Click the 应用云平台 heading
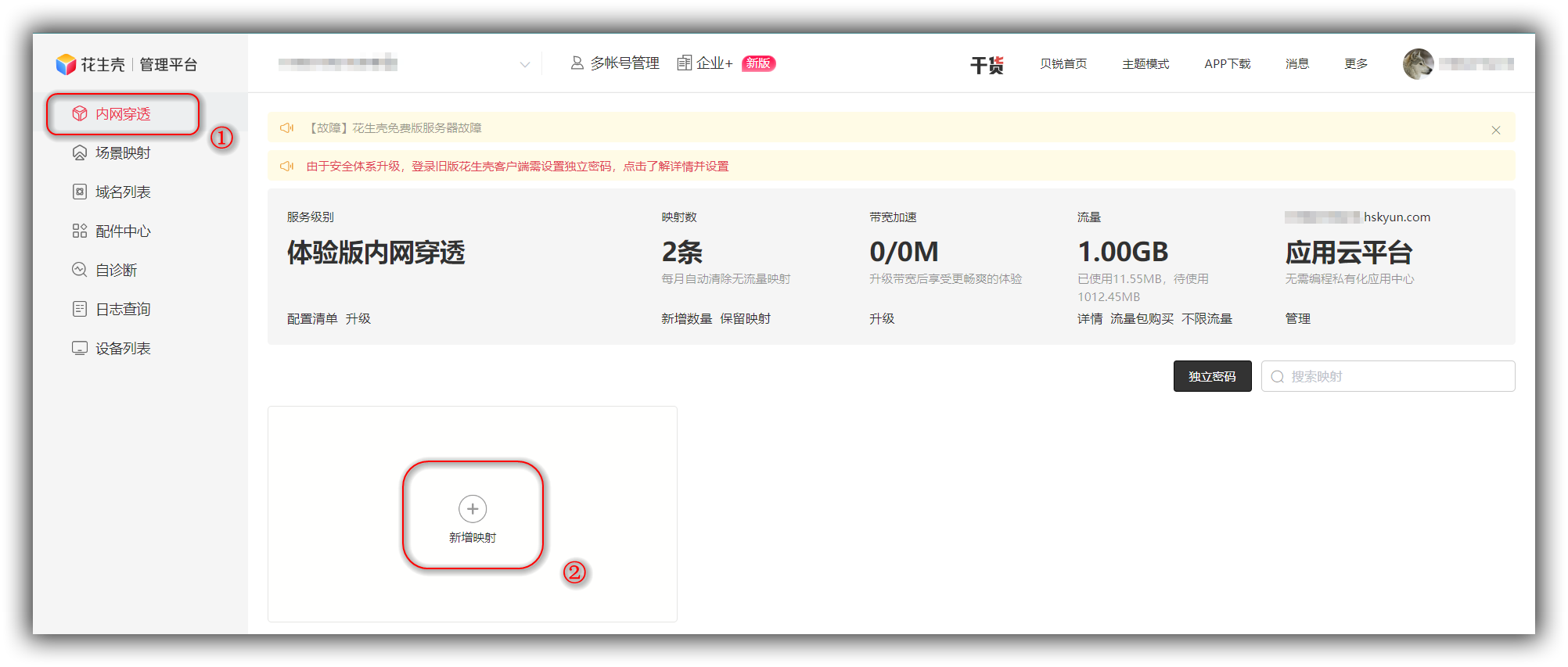The image size is (1568, 667). tap(1349, 252)
